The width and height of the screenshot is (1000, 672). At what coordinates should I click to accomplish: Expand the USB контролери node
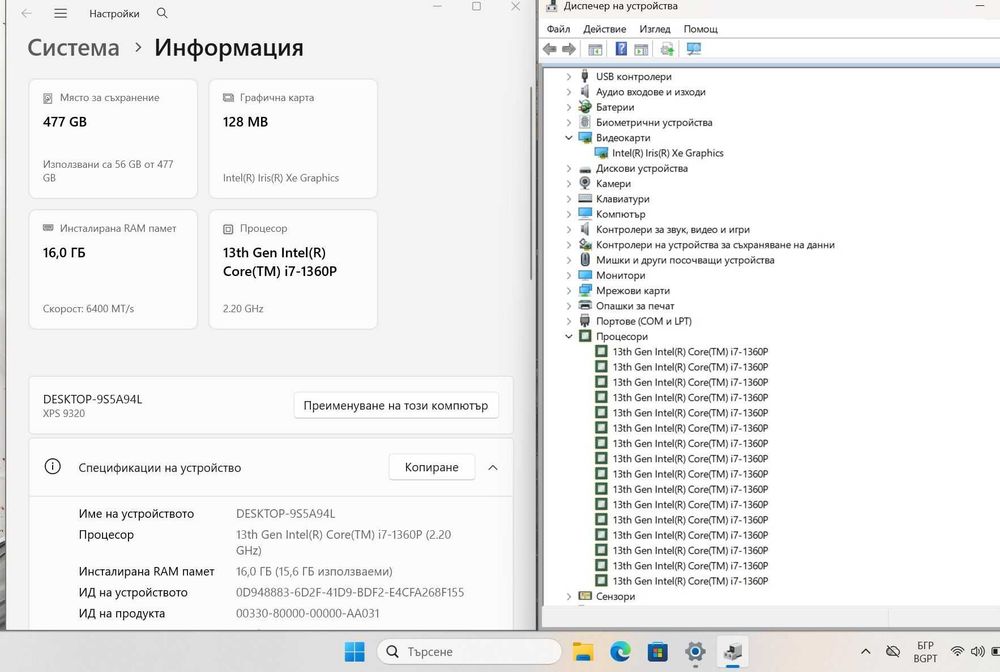click(569, 77)
